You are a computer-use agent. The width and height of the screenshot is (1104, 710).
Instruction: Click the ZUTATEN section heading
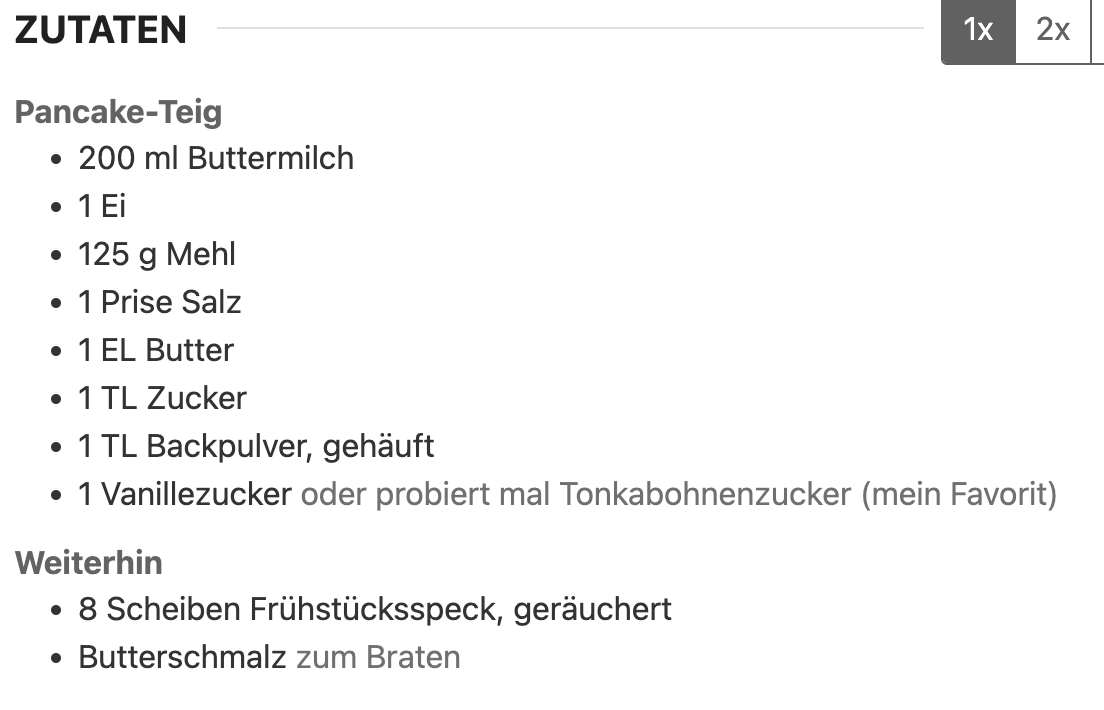[x=101, y=30]
